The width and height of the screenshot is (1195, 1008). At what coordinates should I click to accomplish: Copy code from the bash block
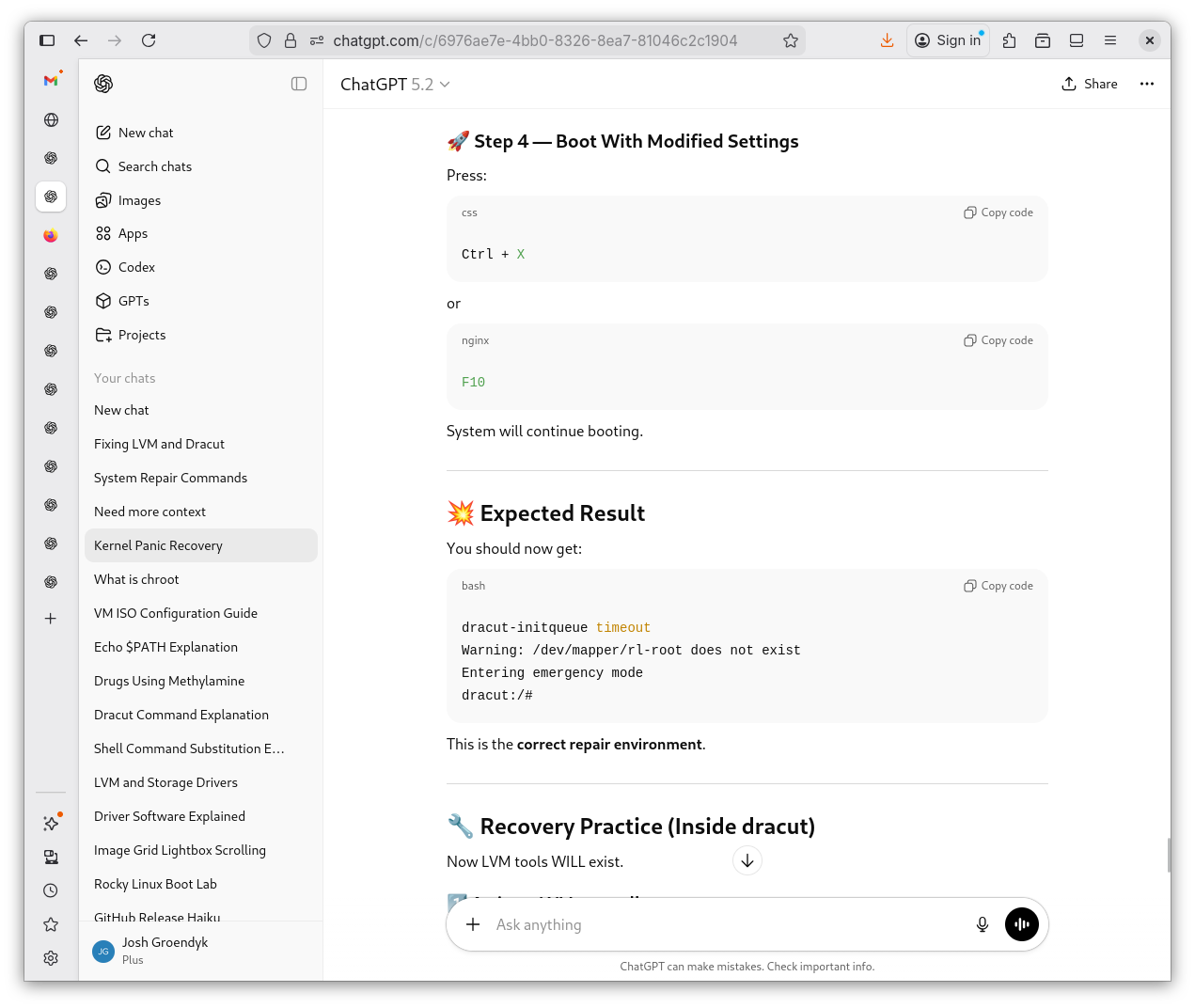pyautogui.click(x=998, y=586)
